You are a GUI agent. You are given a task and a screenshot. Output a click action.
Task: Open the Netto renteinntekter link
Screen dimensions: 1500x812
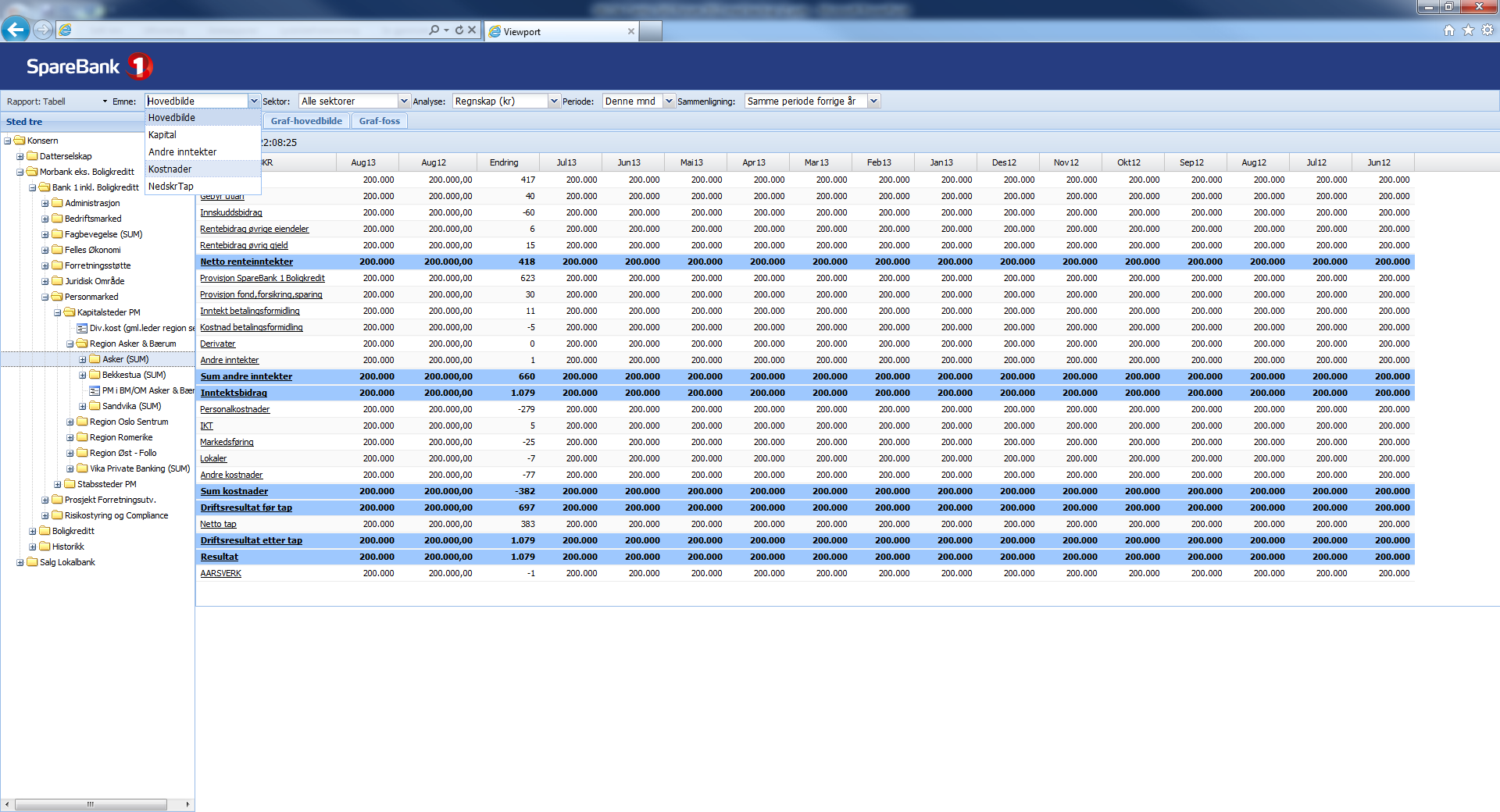(247, 262)
